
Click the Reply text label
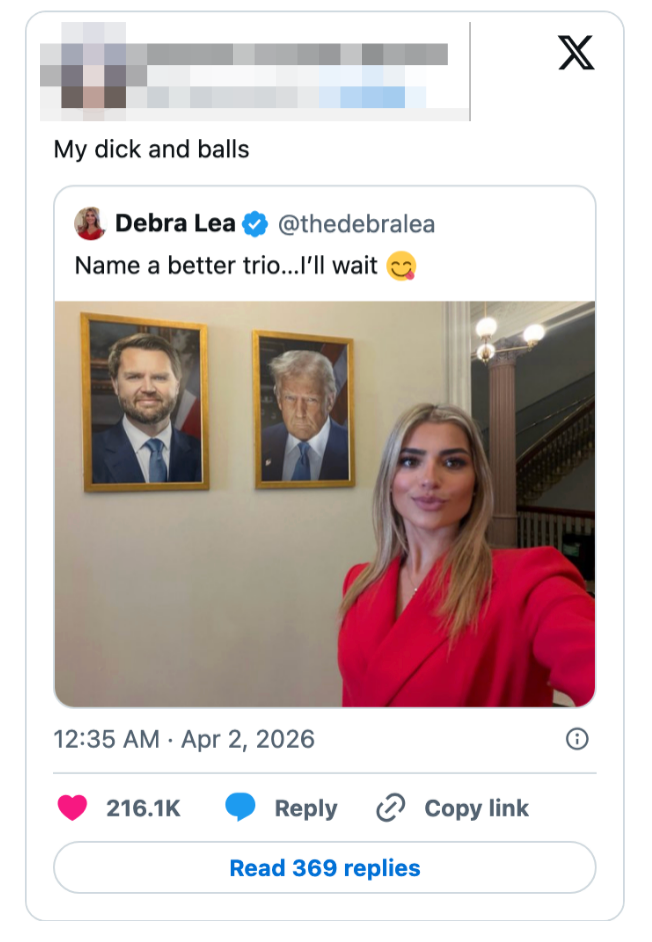305,808
